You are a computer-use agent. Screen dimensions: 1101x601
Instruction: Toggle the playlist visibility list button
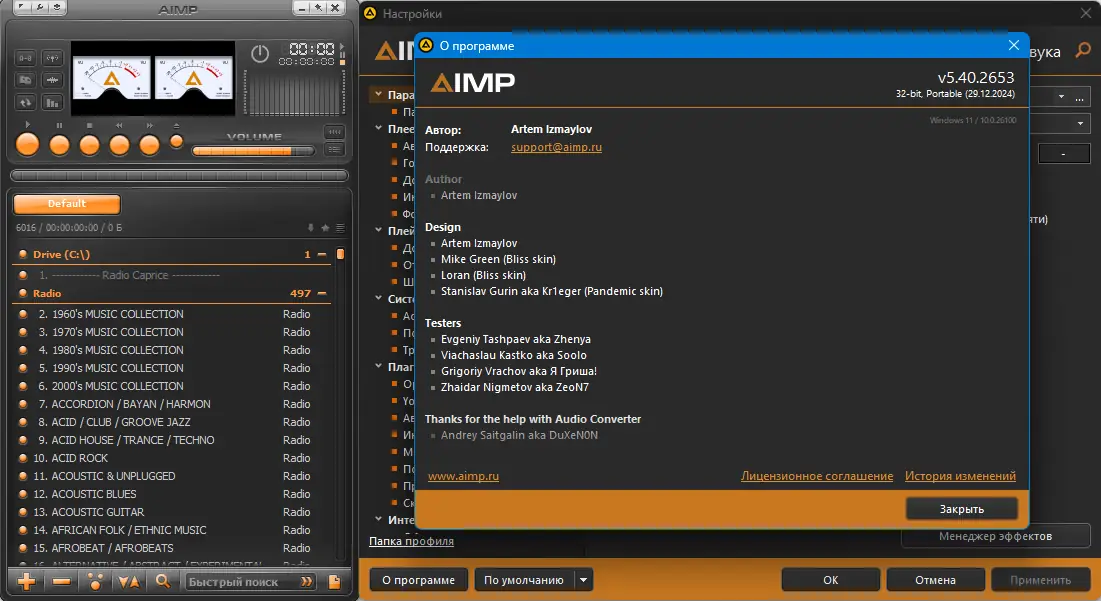[334, 149]
